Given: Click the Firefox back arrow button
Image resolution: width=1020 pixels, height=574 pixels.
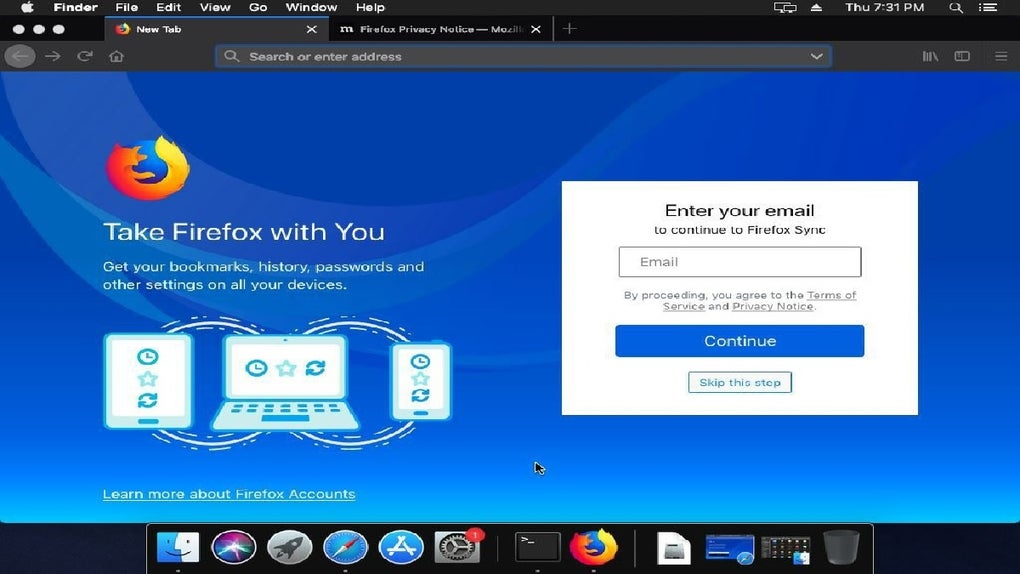Looking at the screenshot, I should [x=20, y=56].
